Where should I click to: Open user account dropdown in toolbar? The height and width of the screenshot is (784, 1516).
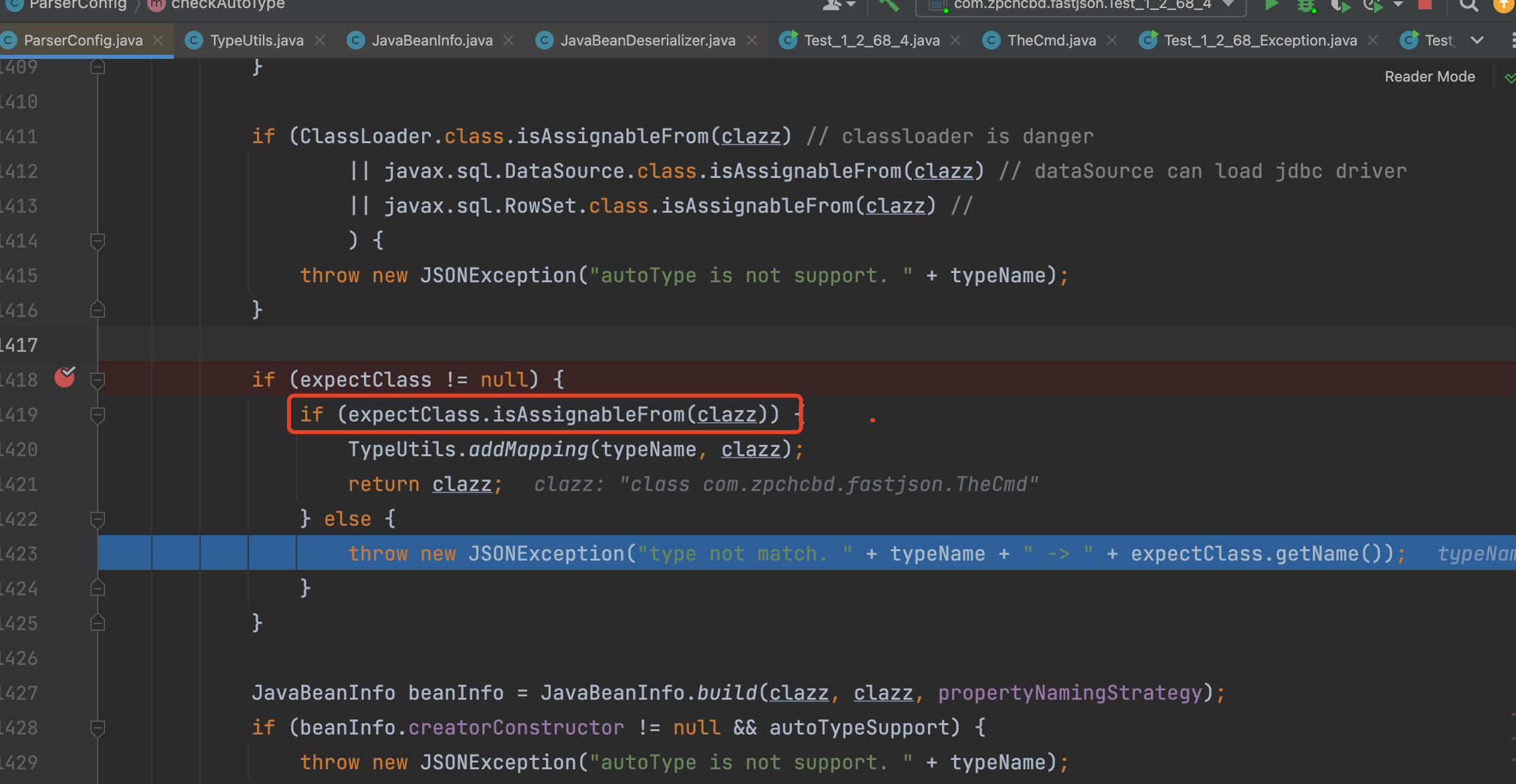pyautogui.click(x=838, y=5)
